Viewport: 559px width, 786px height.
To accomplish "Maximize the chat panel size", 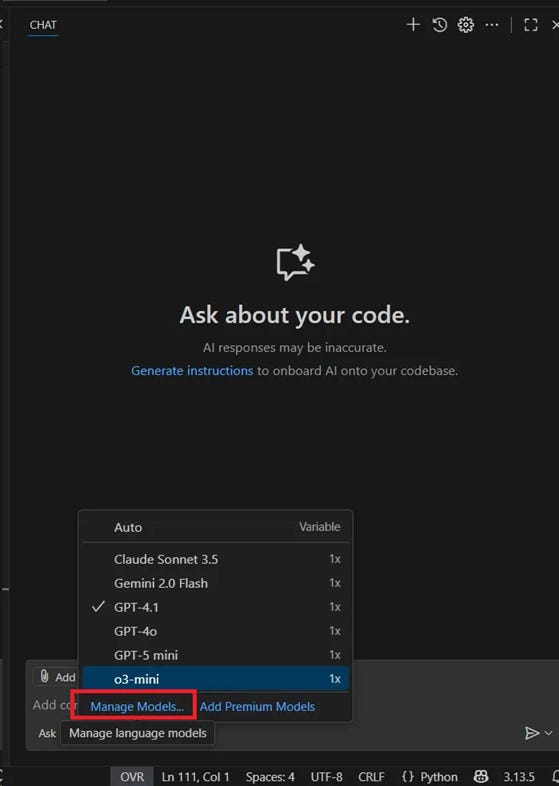I will (x=531, y=25).
